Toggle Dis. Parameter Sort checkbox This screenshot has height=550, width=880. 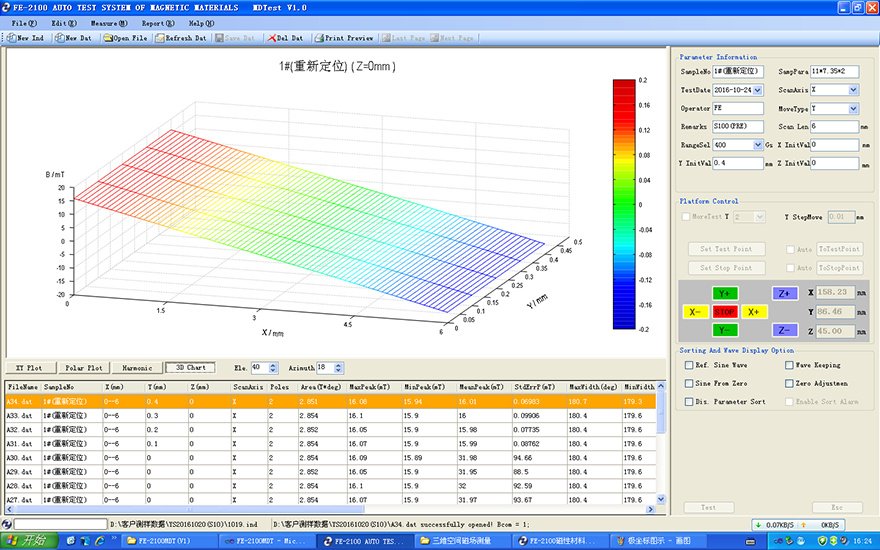[x=689, y=402]
